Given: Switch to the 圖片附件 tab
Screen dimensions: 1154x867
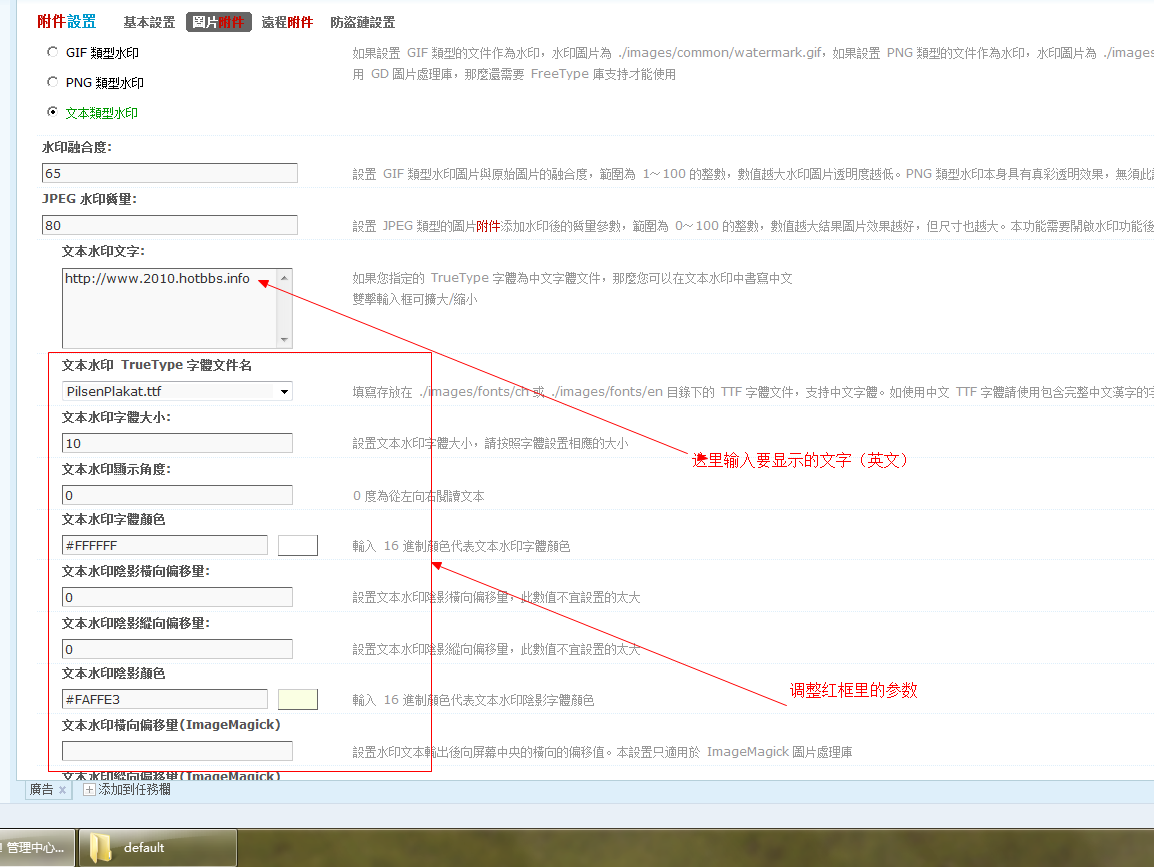Looking at the screenshot, I should coord(219,23).
